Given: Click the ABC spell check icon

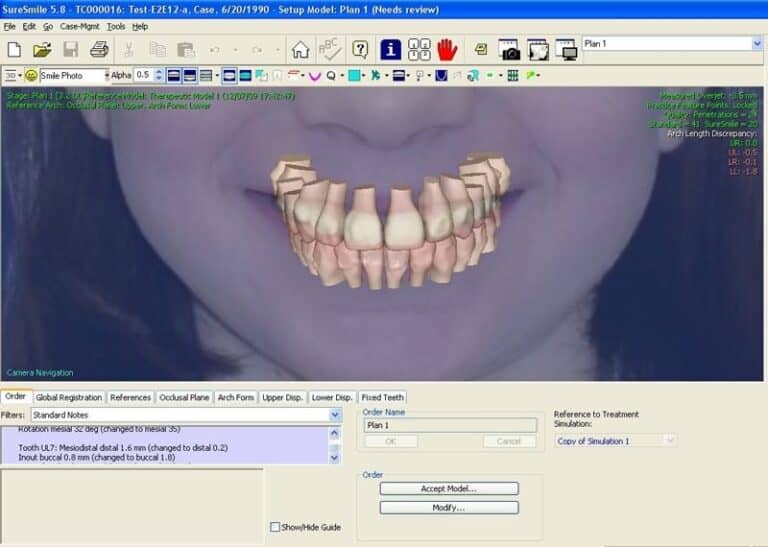Looking at the screenshot, I should coord(330,49).
